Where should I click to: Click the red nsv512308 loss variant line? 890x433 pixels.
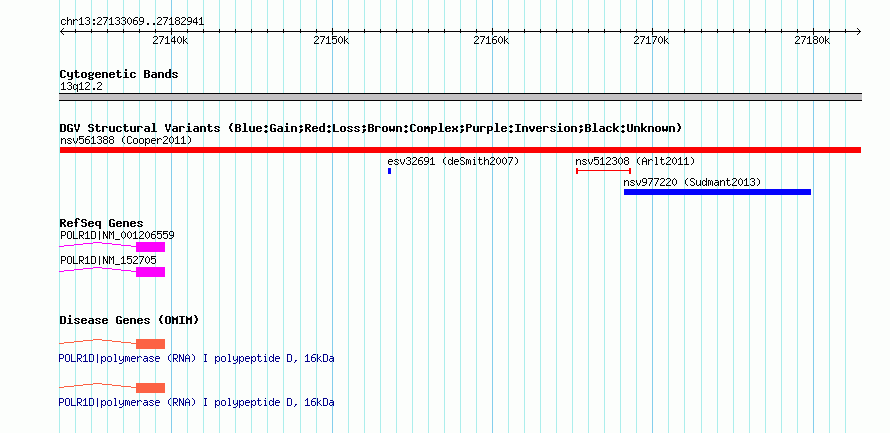coord(603,171)
